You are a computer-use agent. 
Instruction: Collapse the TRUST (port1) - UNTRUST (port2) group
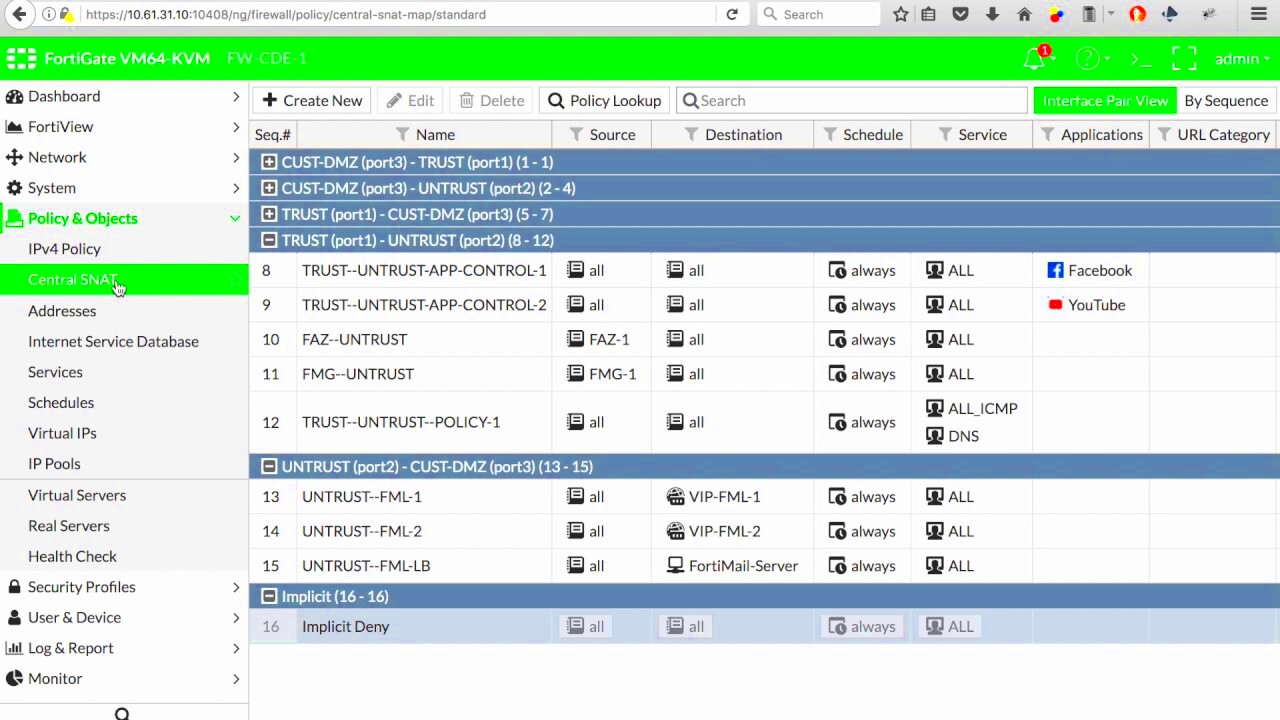(x=268, y=240)
